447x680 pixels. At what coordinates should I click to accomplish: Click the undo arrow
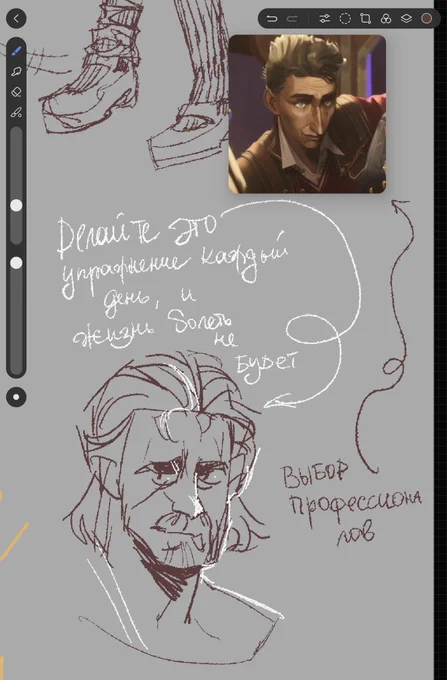(272, 19)
